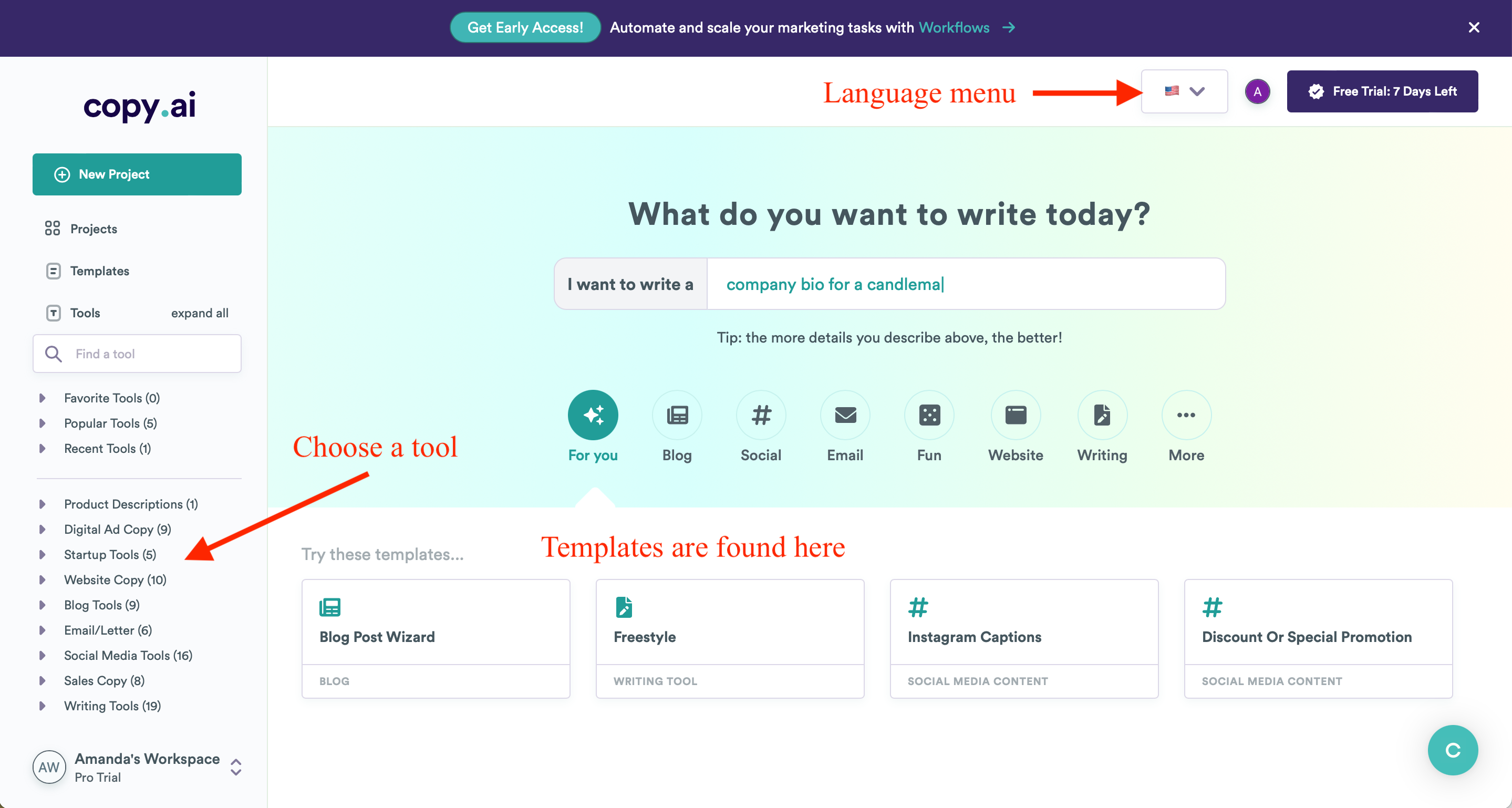
Task: Click the Templates sidebar icon
Action: (x=54, y=271)
